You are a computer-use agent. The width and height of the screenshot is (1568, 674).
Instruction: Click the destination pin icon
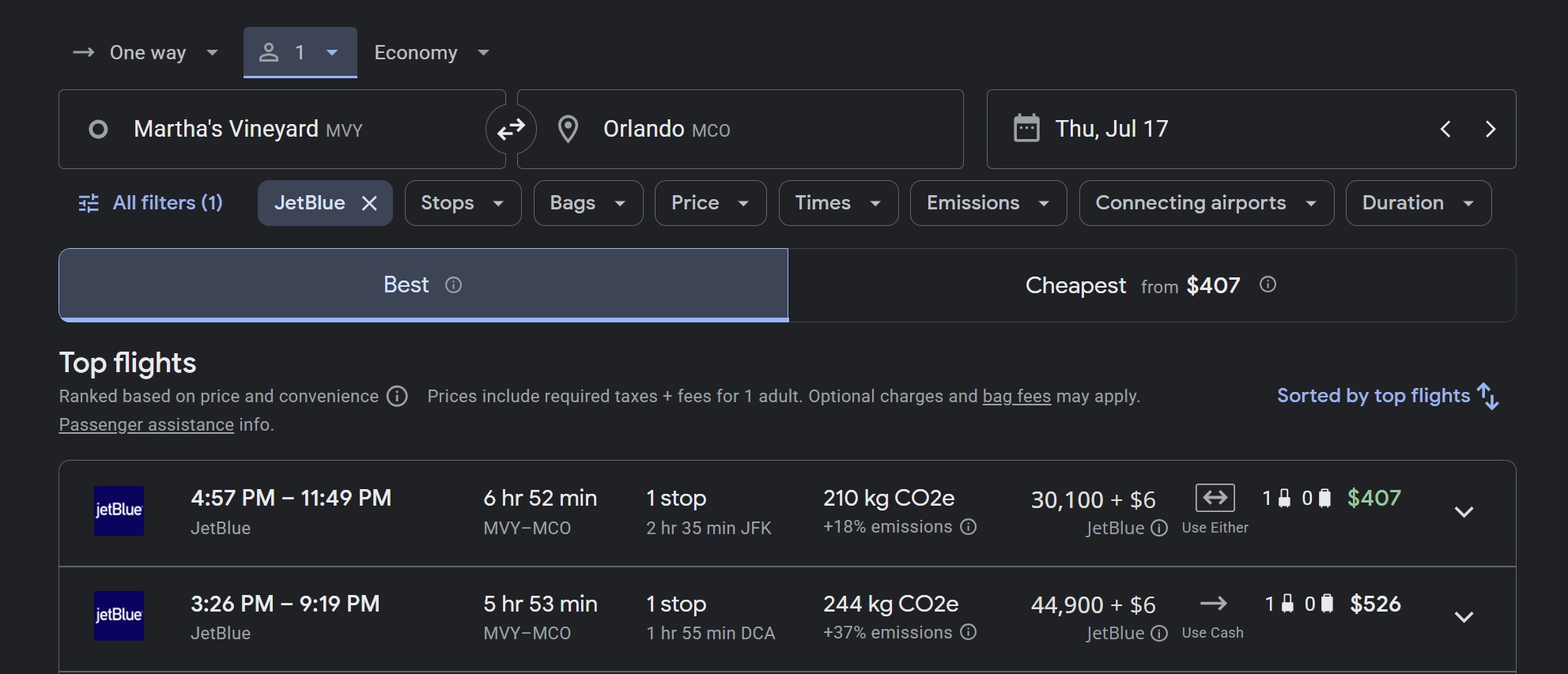[x=568, y=129]
